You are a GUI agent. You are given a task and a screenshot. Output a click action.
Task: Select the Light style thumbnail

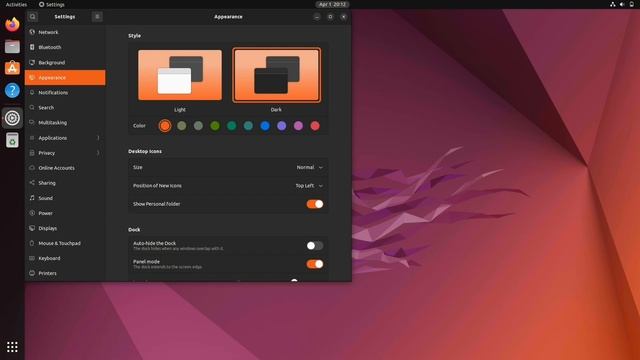[180, 75]
